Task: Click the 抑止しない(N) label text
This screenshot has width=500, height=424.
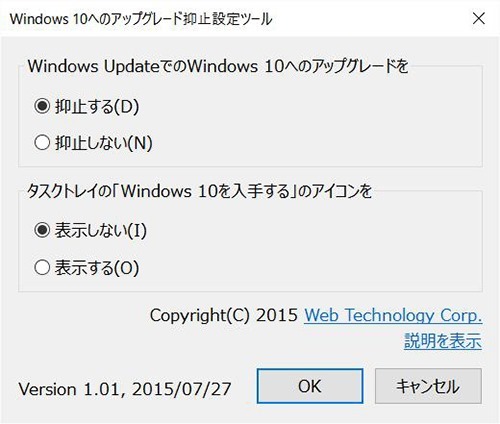Action: [104, 143]
